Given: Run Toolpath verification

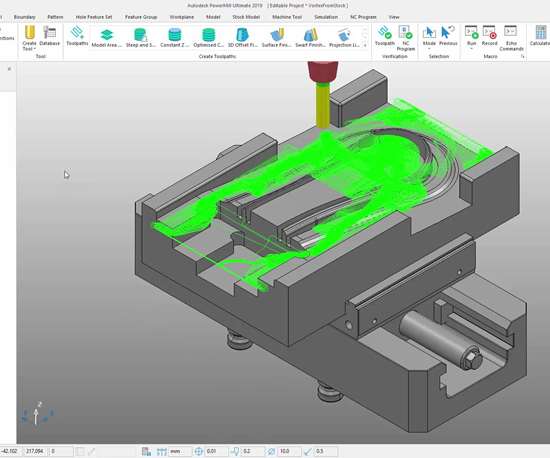Looking at the screenshot, I should coord(384,36).
